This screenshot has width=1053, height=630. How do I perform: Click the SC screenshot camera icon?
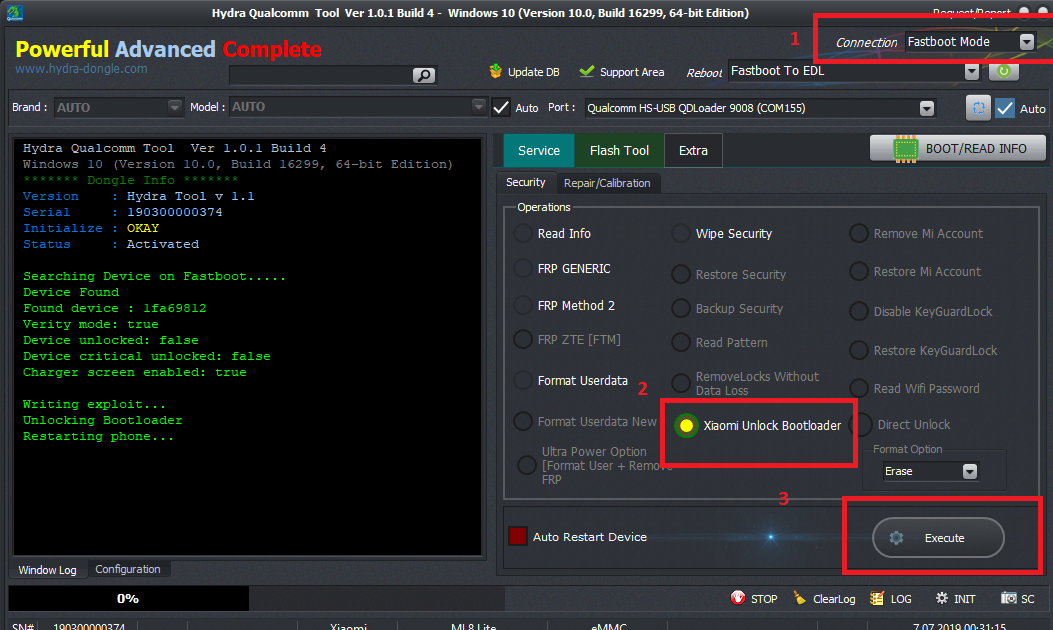pos(1008,598)
